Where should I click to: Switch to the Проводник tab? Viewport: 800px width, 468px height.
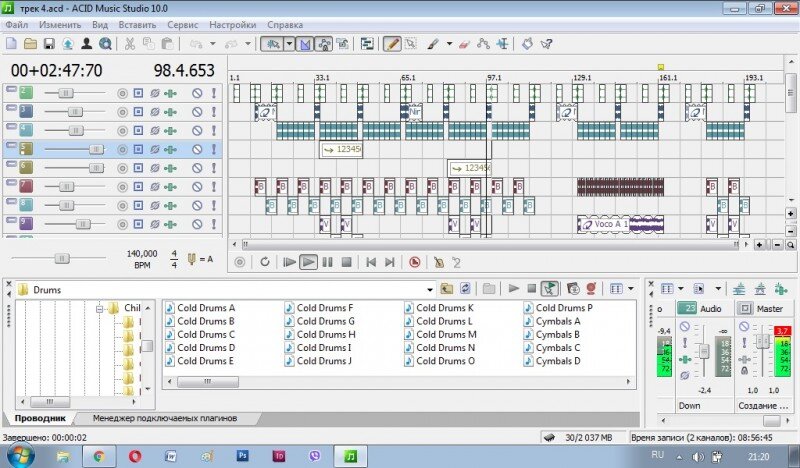[40, 418]
